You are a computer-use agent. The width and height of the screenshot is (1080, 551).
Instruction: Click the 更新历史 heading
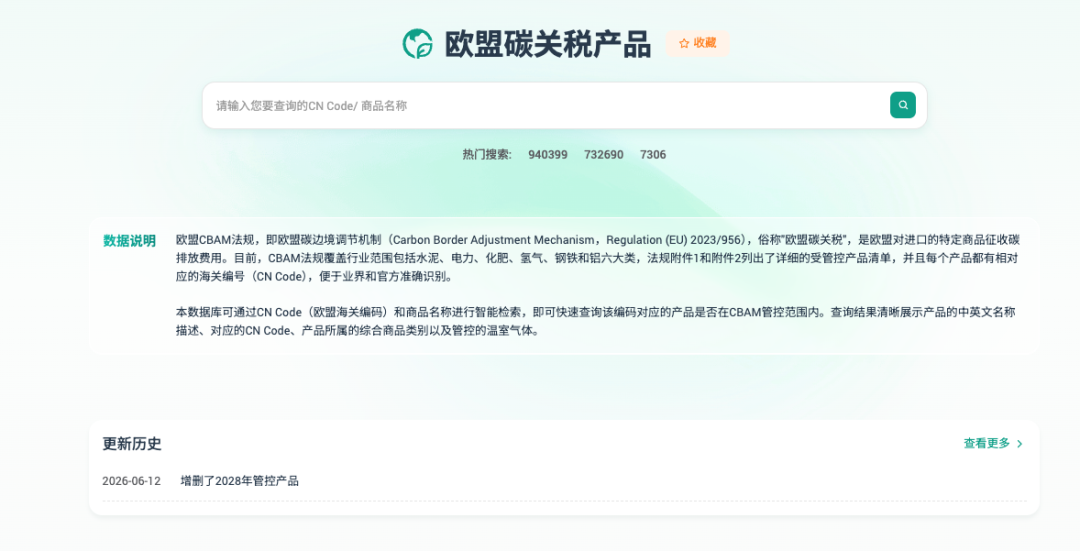[132, 444]
